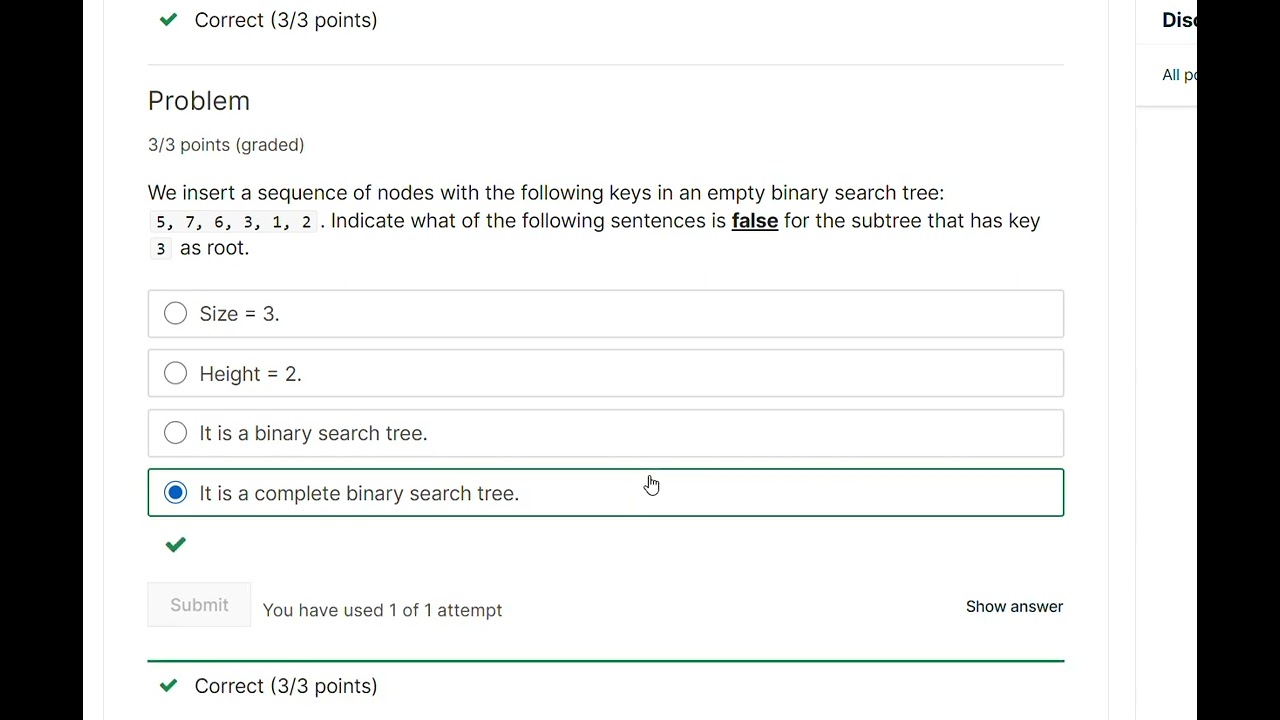Select the 'Size = 3.' radio button
Image resolution: width=1280 pixels, height=720 pixels.
pos(176,314)
